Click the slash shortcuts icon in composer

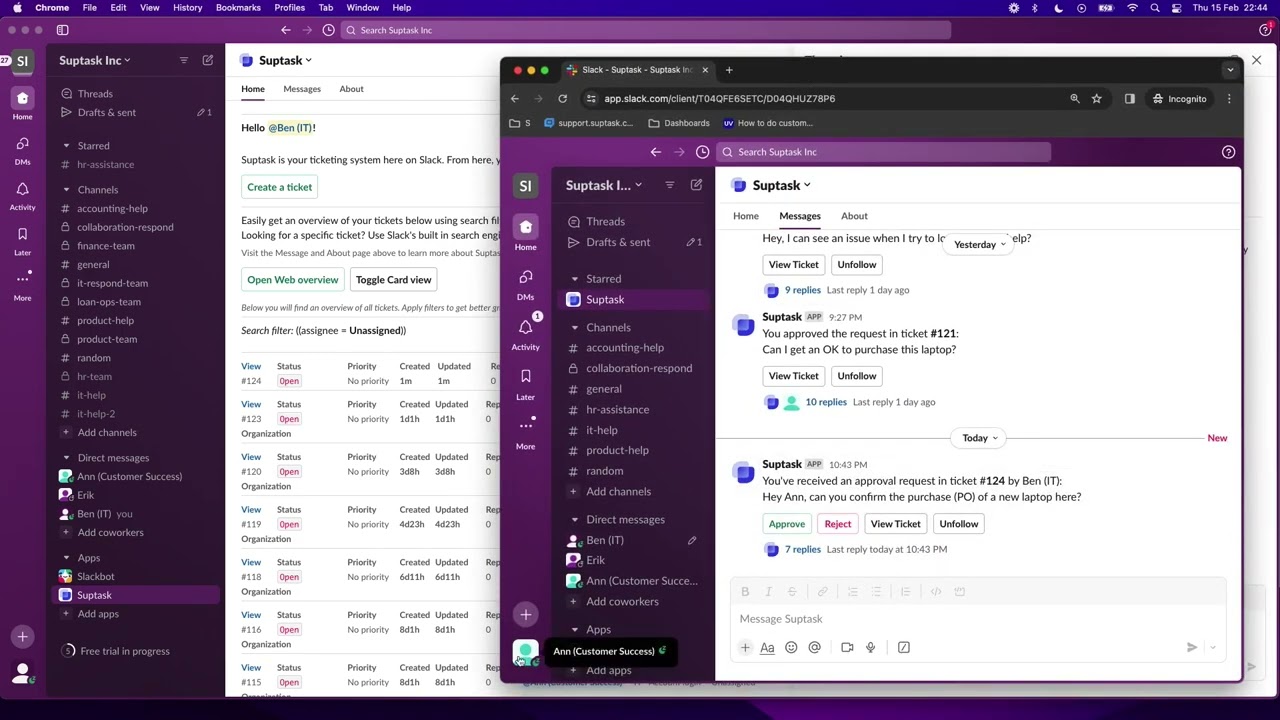(x=904, y=648)
